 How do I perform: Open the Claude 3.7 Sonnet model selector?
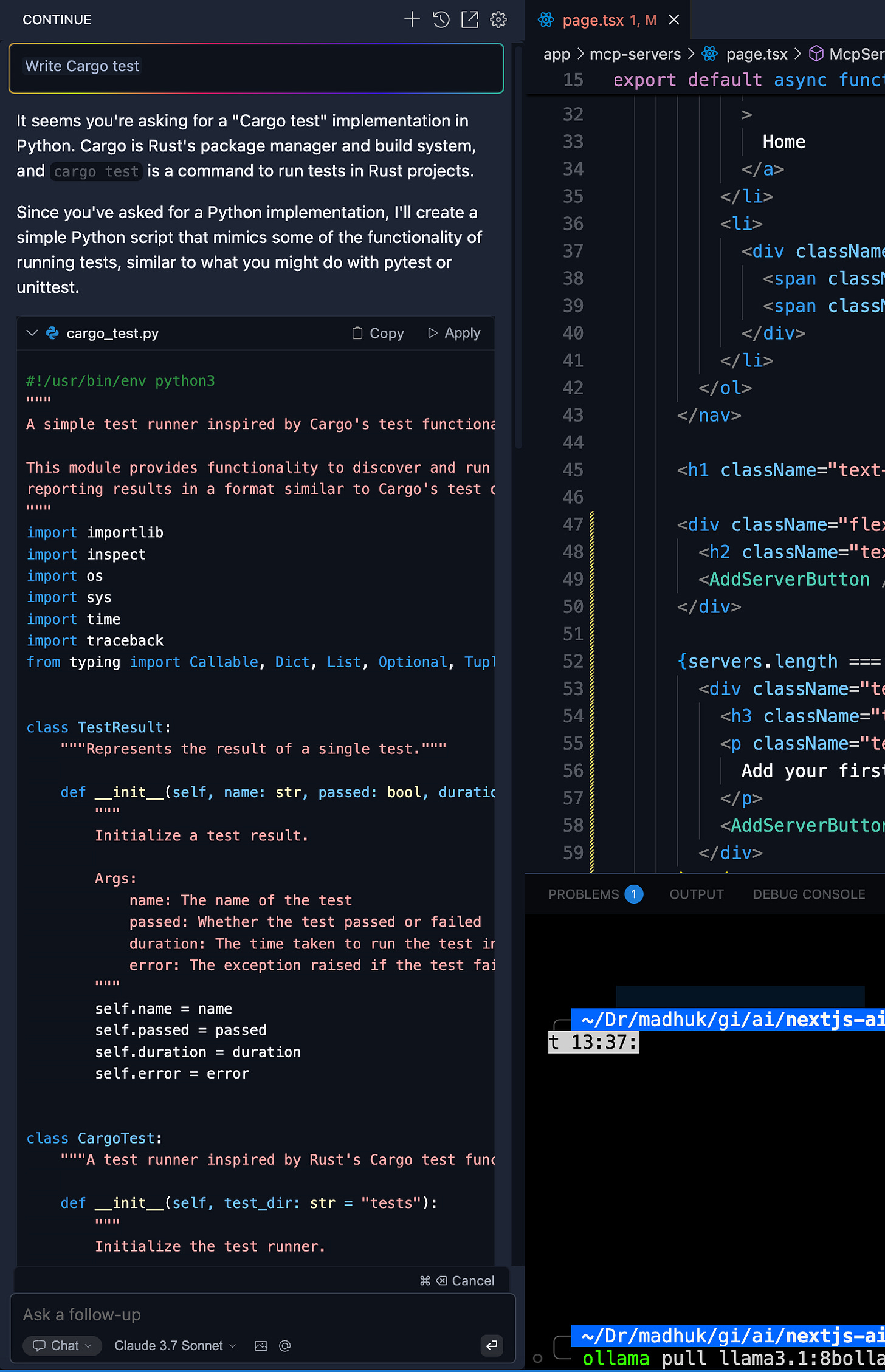[175, 1346]
